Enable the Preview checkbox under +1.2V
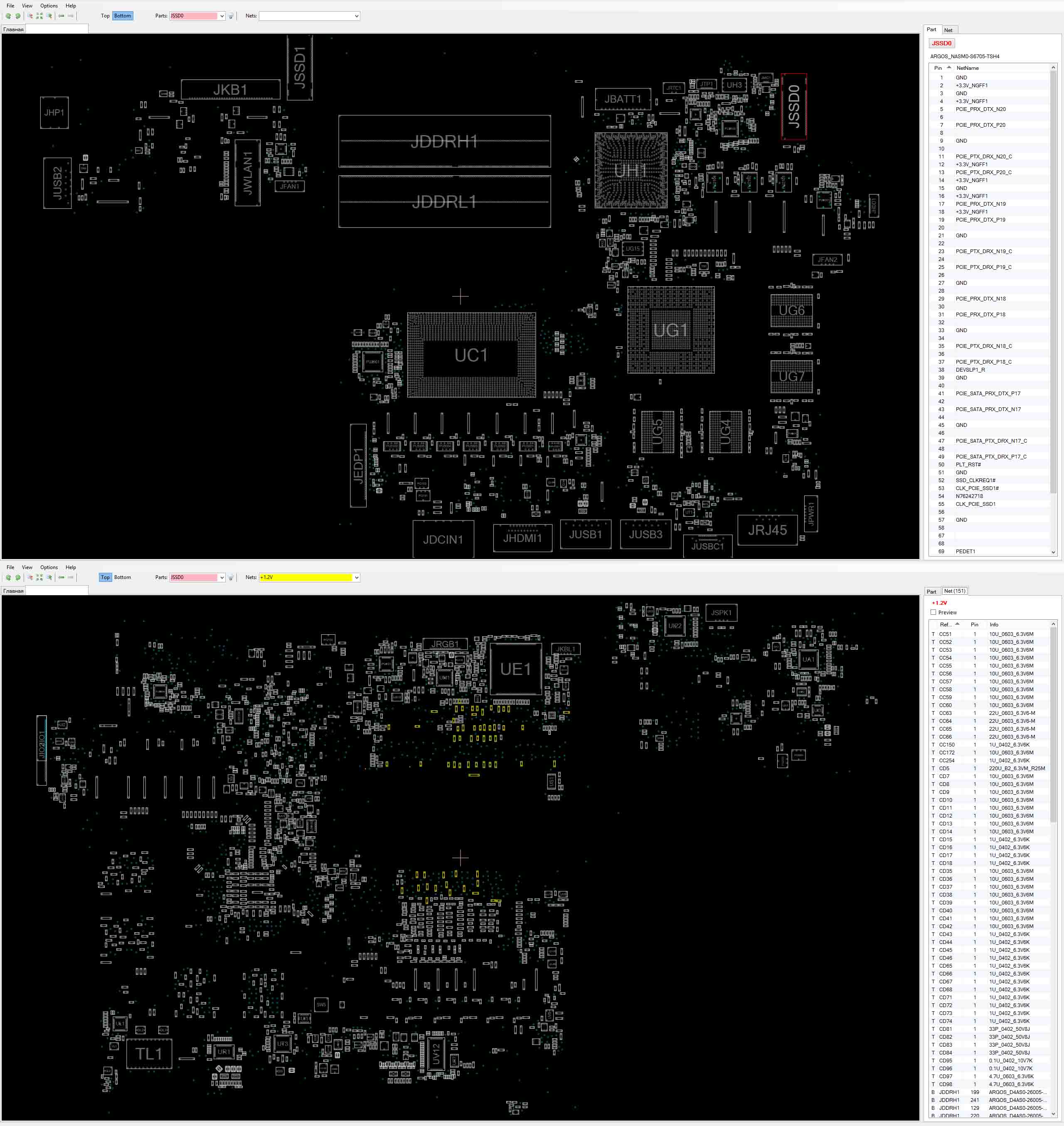This screenshot has width=1064, height=1126. tap(933, 612)
